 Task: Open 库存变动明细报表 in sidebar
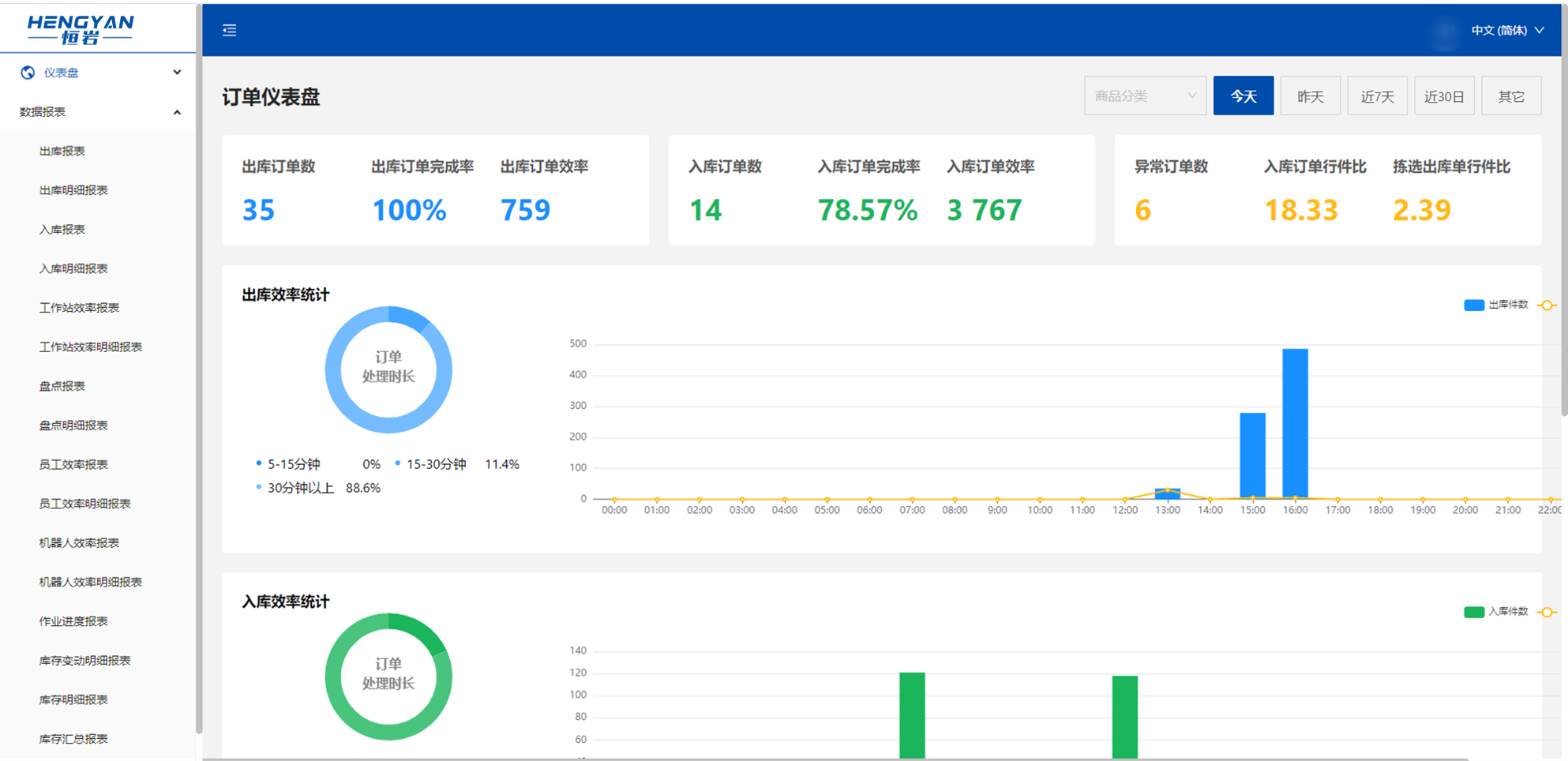click(85, 661)
